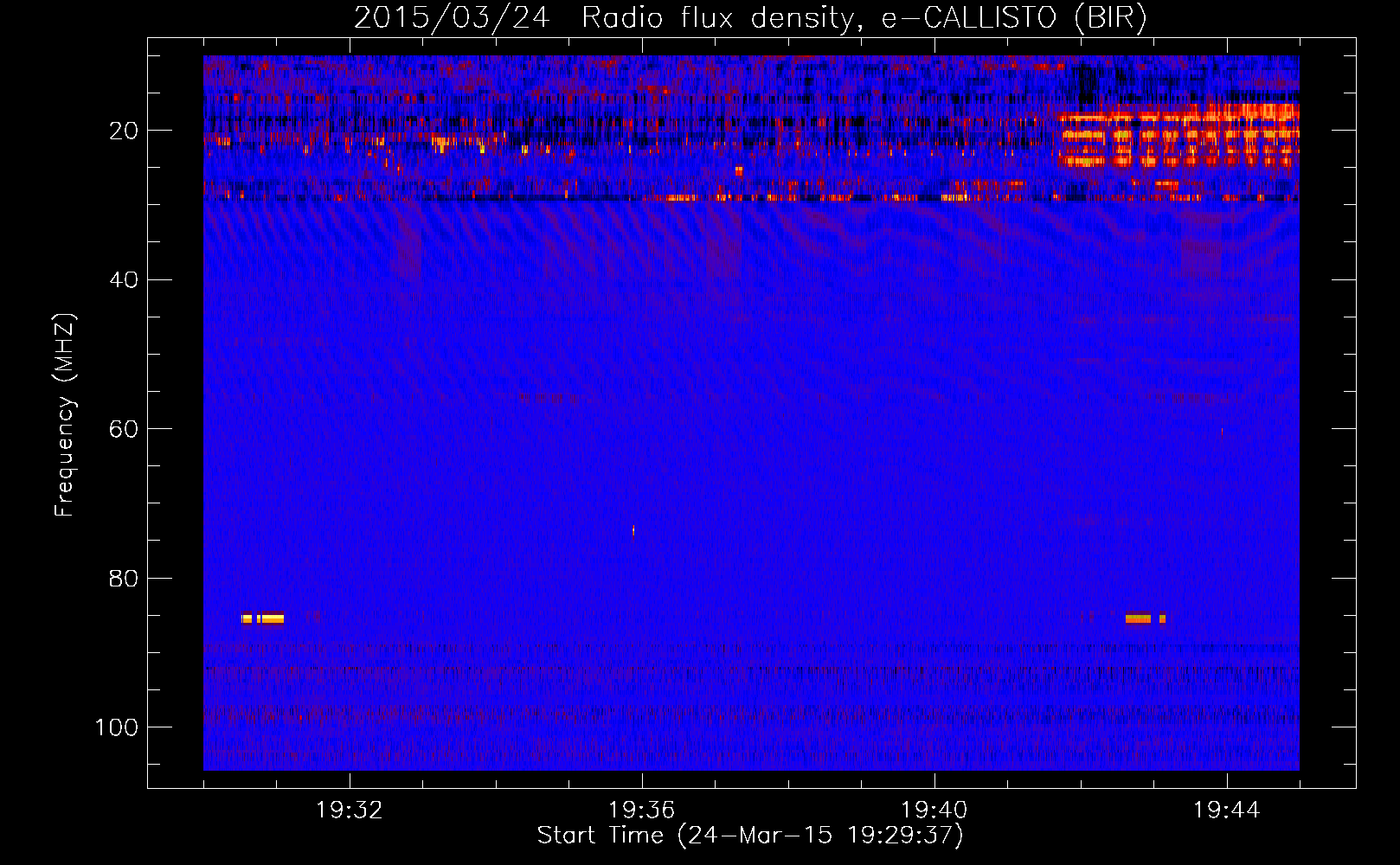The width and height of the screenshot is (1400, 865).
Task: Click the '80' frequency tick label
Action: [x=124, y=578]
